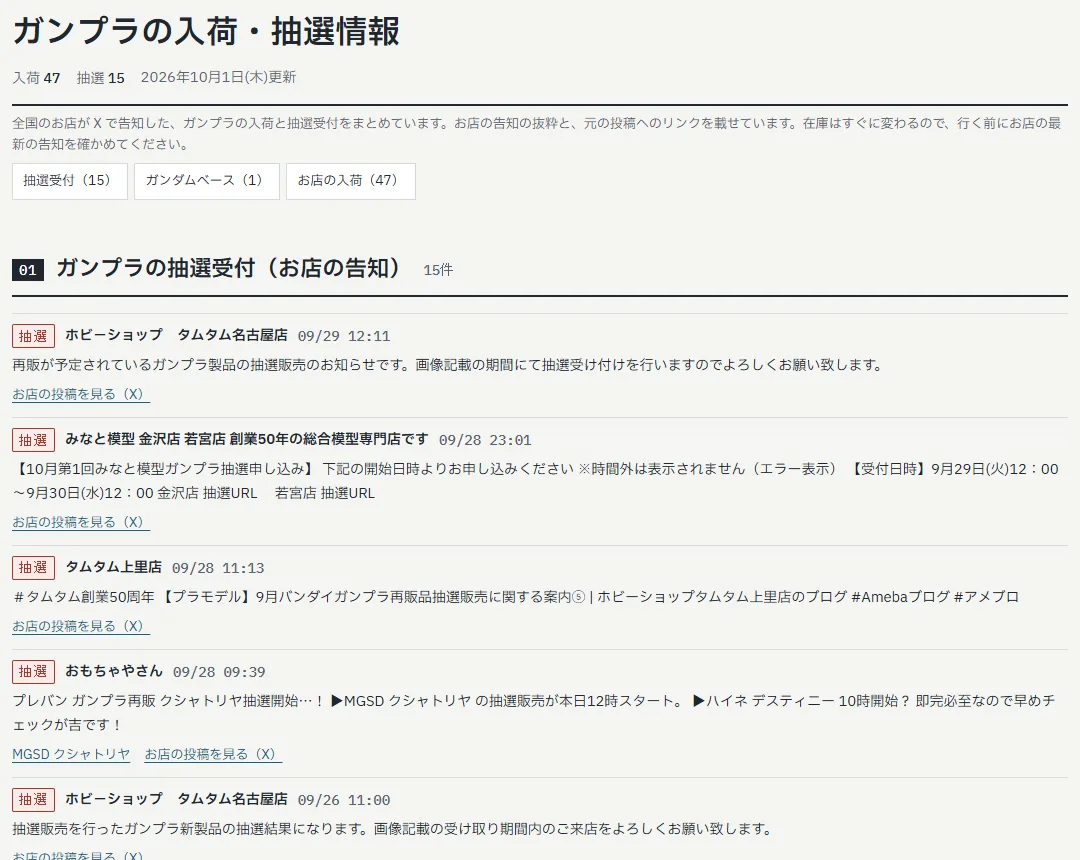Open the お店の入荷（47）filter button
This screenshot has width=1080, height=860.
click(351, 181)
